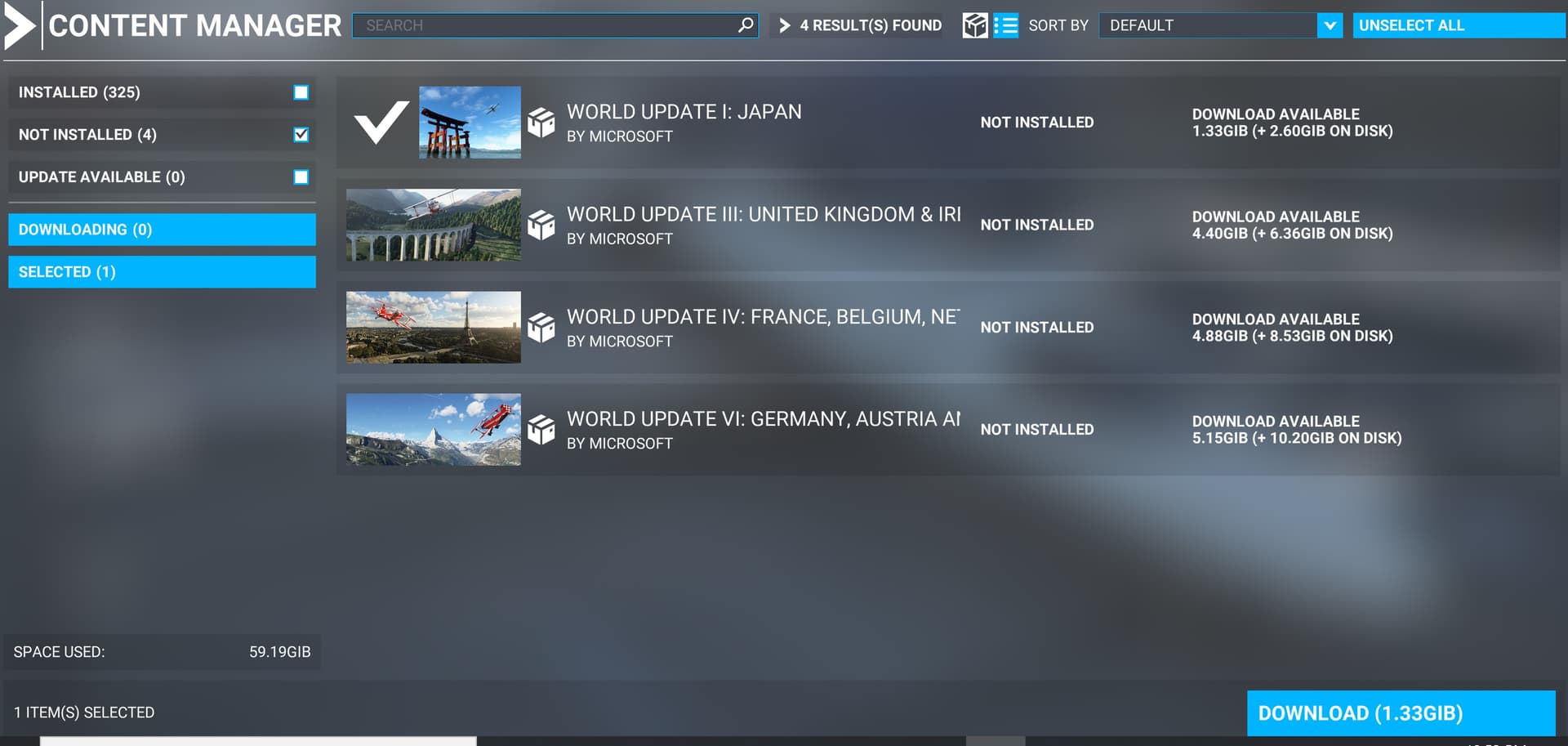Select World Update III: United Kingdom title

(764, 214)
